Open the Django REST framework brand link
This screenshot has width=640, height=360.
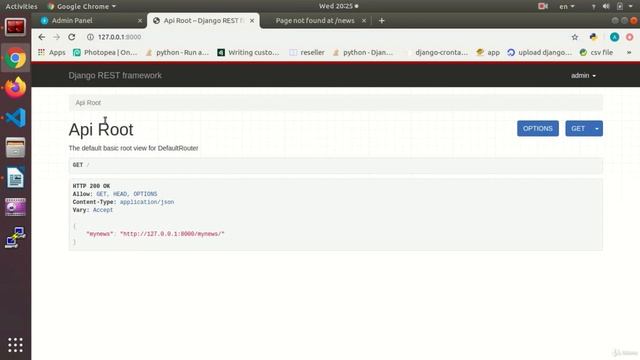pyautogui.click(x=115, y=76)
